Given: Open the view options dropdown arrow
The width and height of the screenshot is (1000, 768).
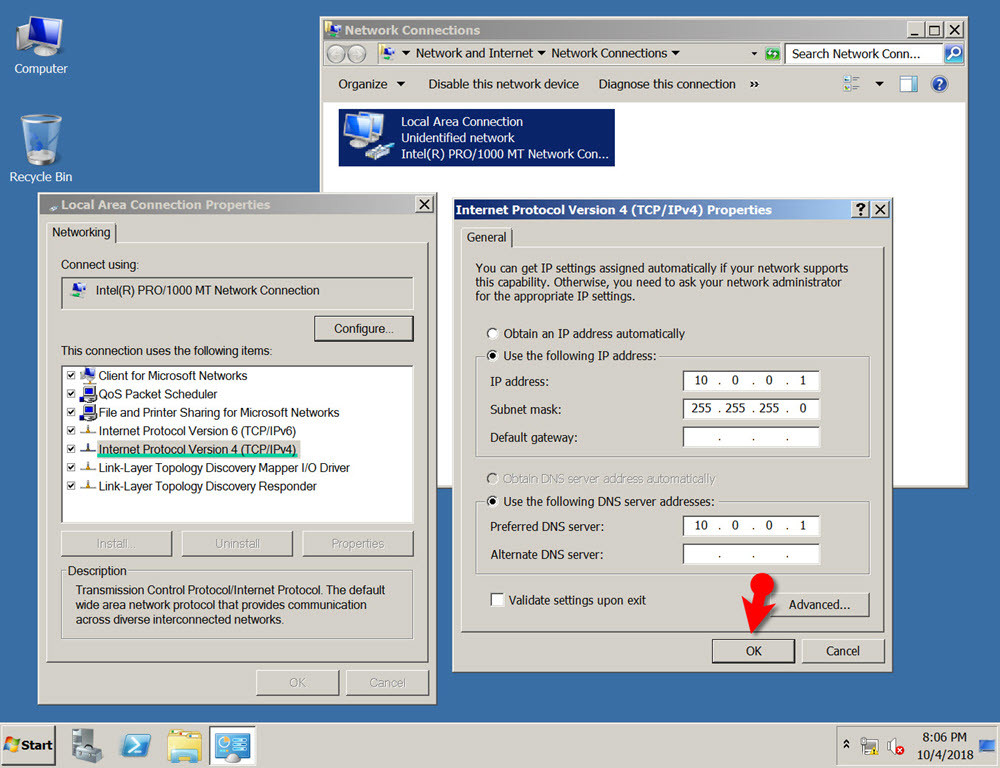Looking at the screenshot, I should (x=879, y=84).
